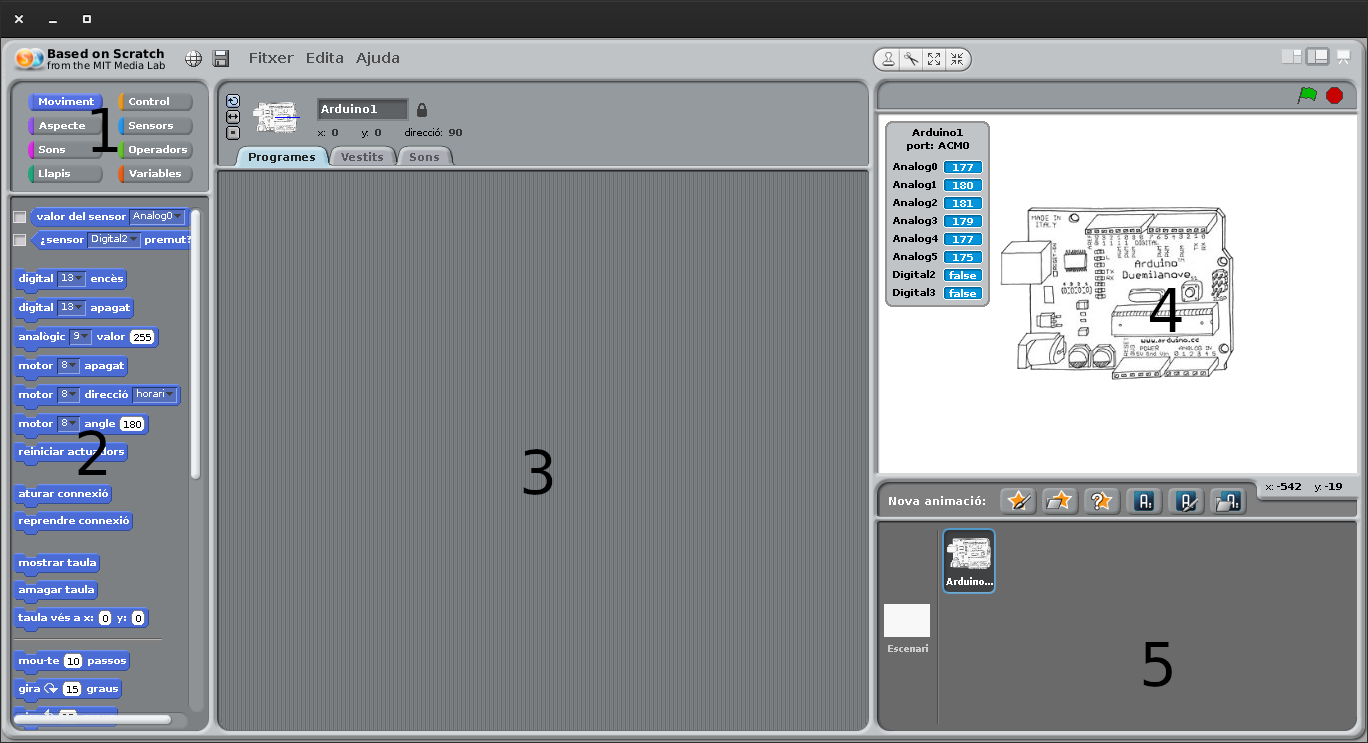Image resolution: width=1368 pixels, height=743 pixels.
Task: Click the first Arduino new animation icon
Action: coord(1144,501)
